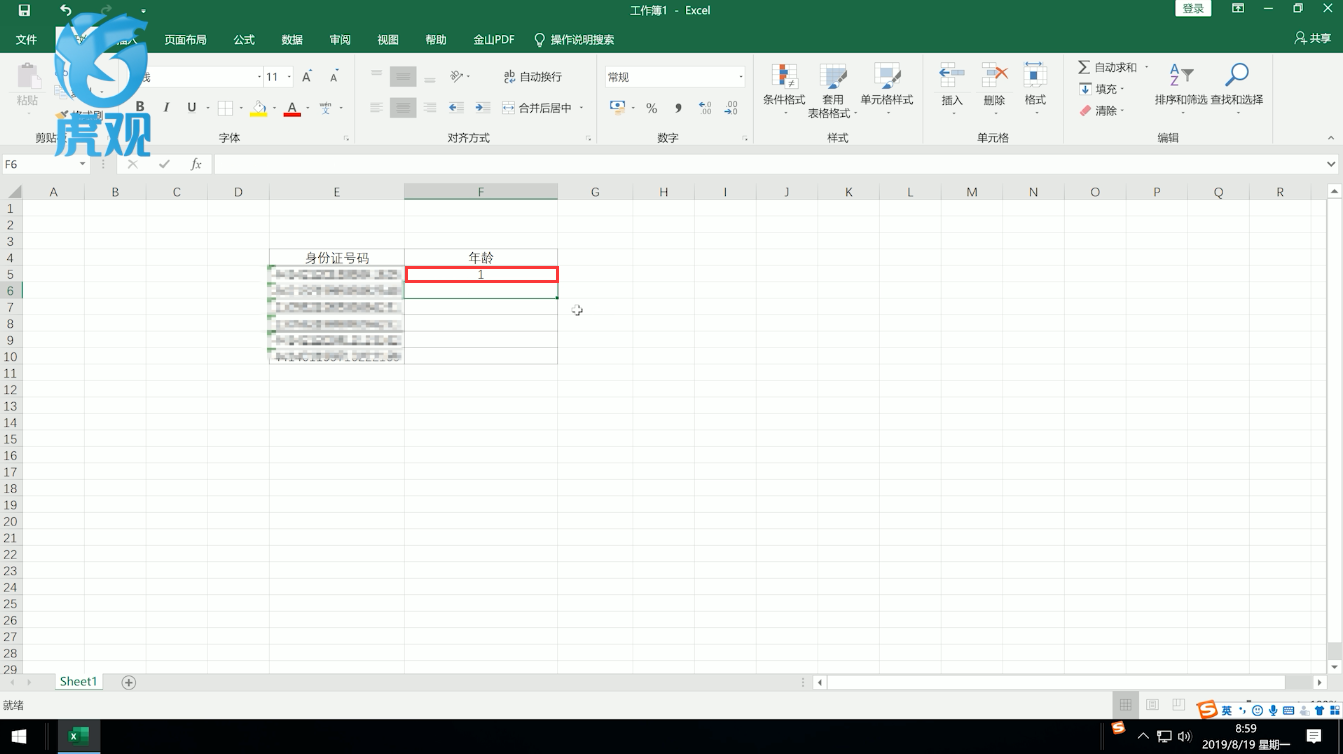The image size is (1343, 754).
Task: Apply comma style number format
Action: [x=678, y=108]
